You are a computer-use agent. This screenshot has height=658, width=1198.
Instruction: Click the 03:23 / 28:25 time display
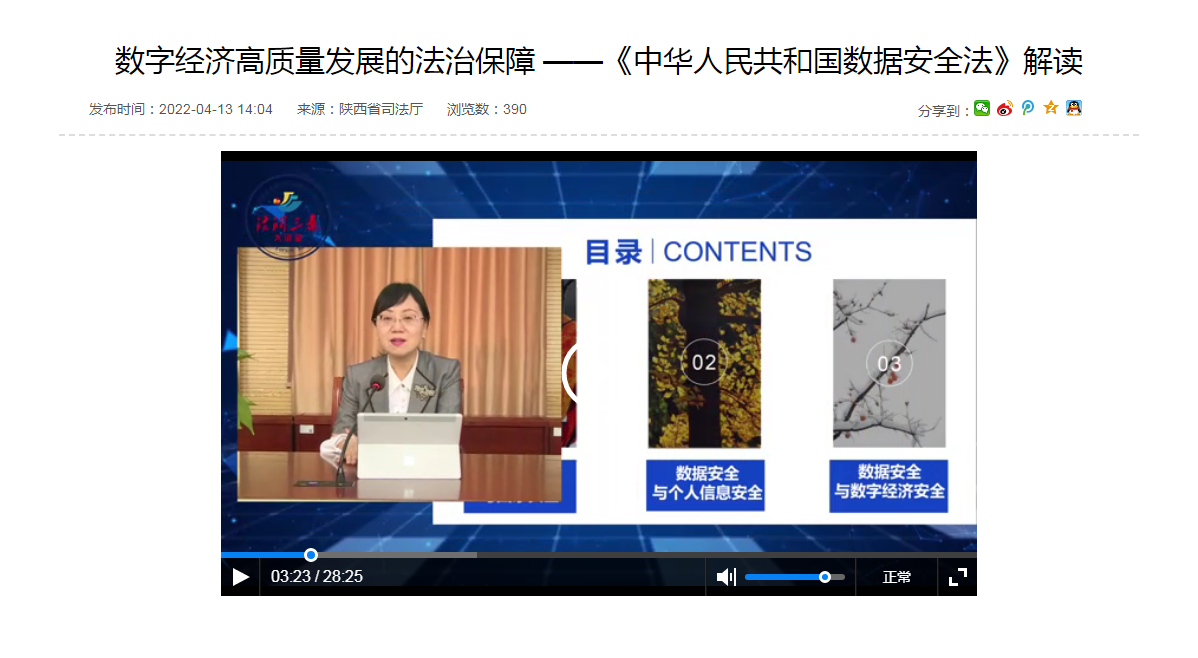tap(316, 577)
